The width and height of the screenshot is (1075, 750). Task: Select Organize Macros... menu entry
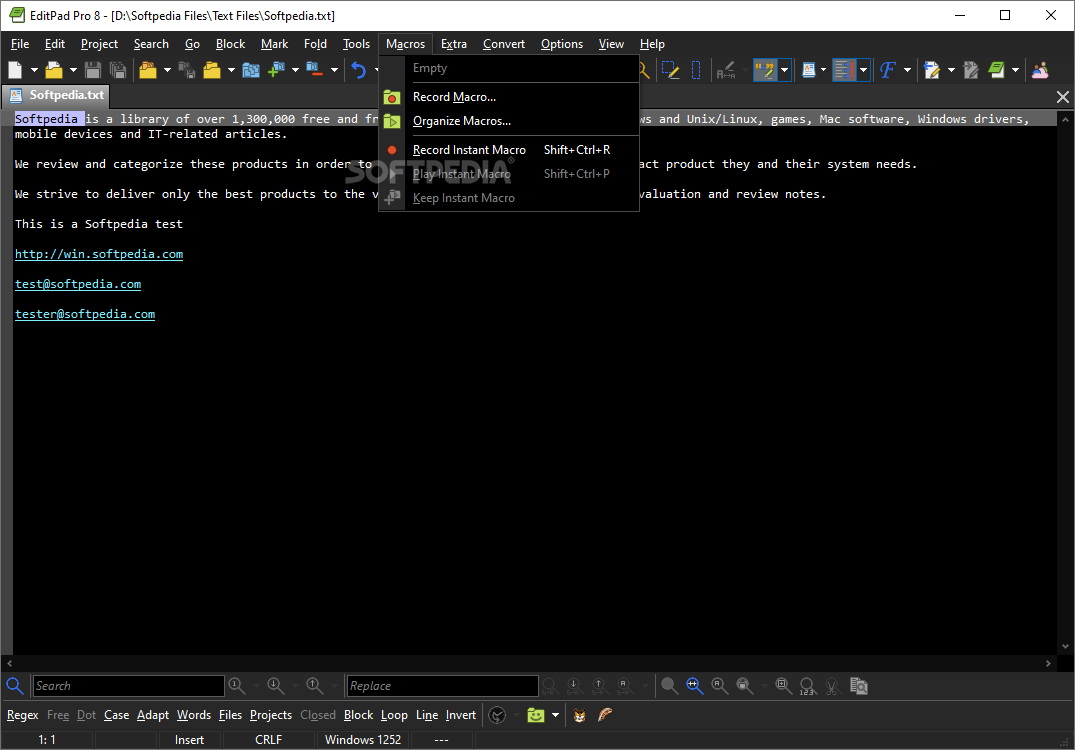(x=509, y=121)
